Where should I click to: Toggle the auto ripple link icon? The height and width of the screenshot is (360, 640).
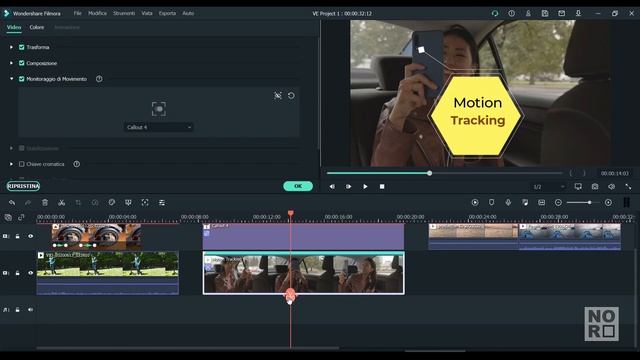click(21, 217)
